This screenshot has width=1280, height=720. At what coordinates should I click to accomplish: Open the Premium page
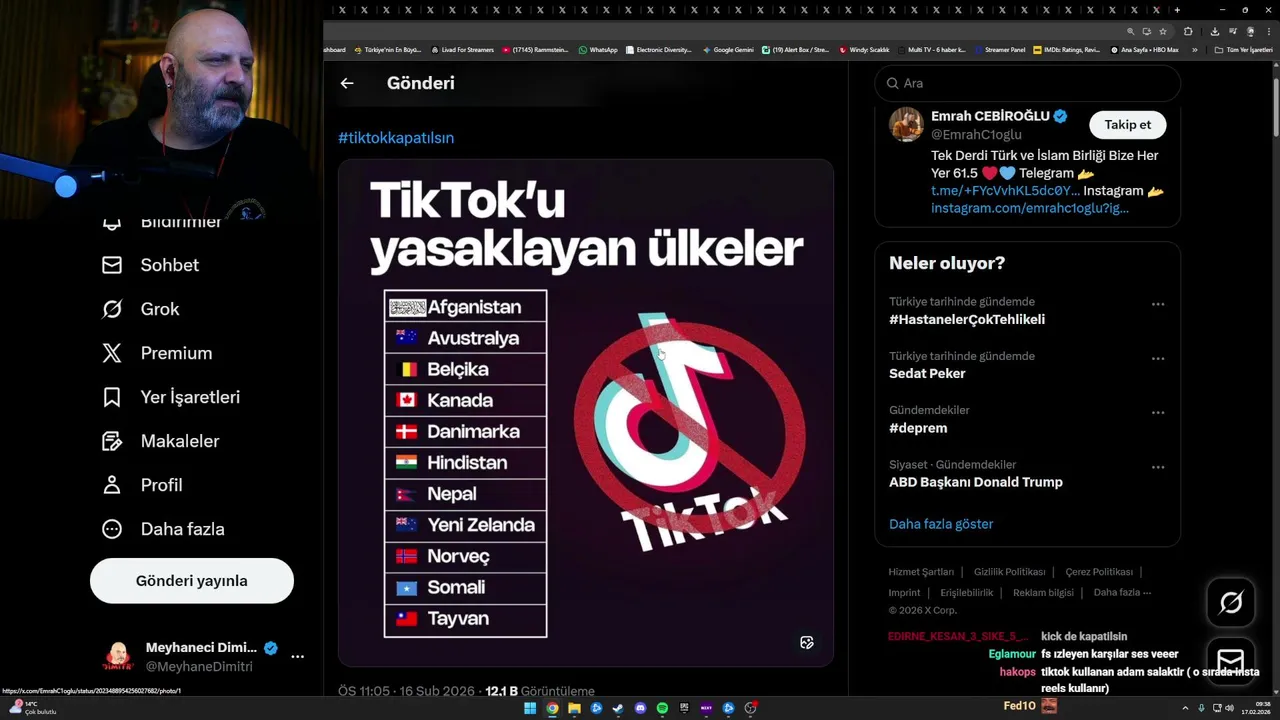click(157, 353)
